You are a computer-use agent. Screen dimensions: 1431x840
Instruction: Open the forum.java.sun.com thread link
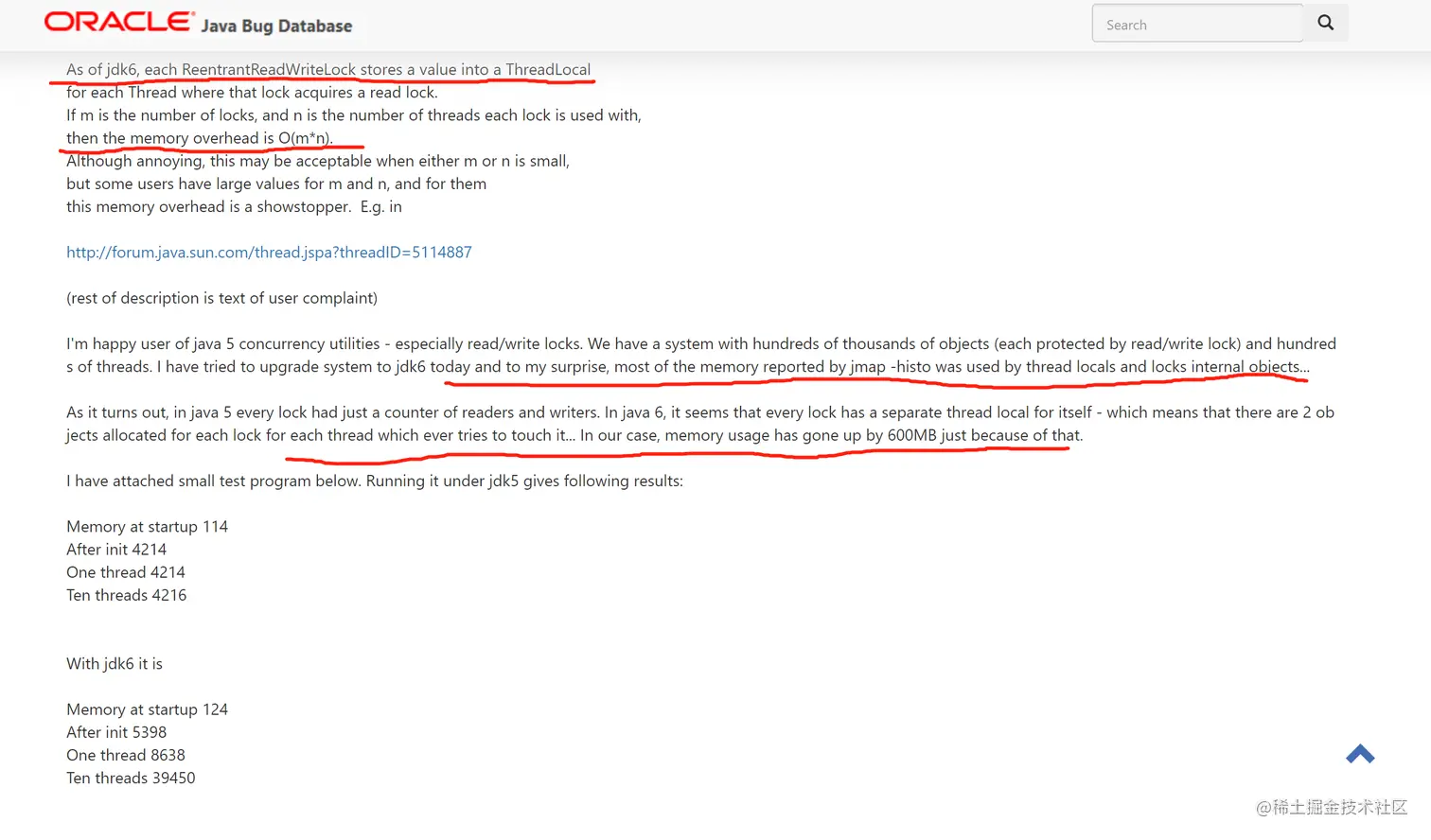(269, 252)
